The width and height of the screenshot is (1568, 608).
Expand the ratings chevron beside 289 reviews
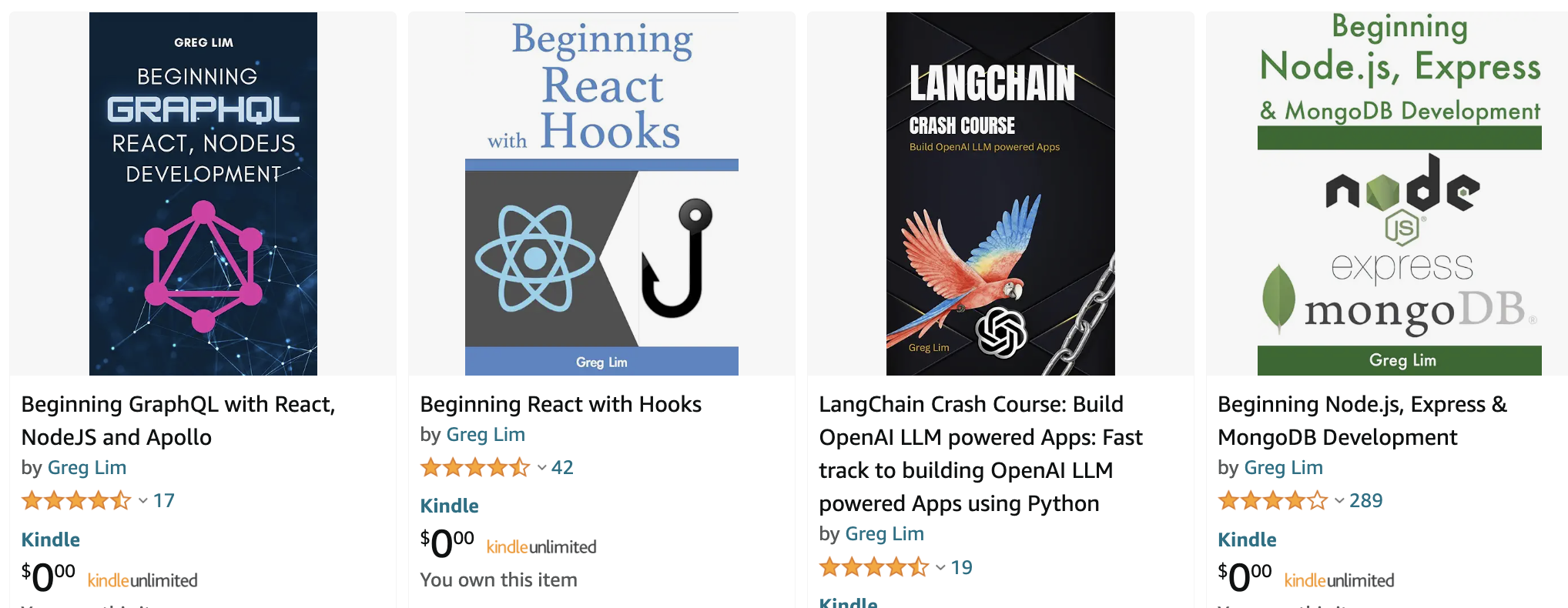[1340, 501]
